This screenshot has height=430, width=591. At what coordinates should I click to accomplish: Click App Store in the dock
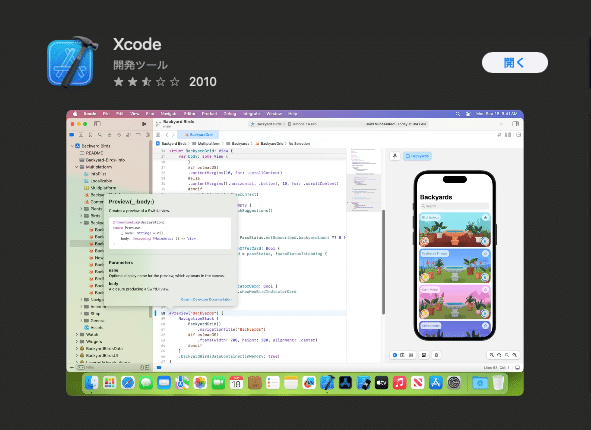coord(436,383)
